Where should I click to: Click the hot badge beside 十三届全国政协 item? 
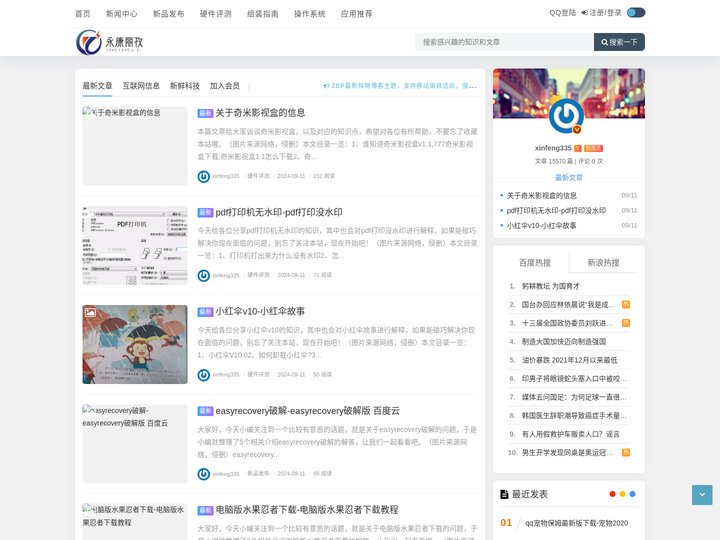click(625, 323)
